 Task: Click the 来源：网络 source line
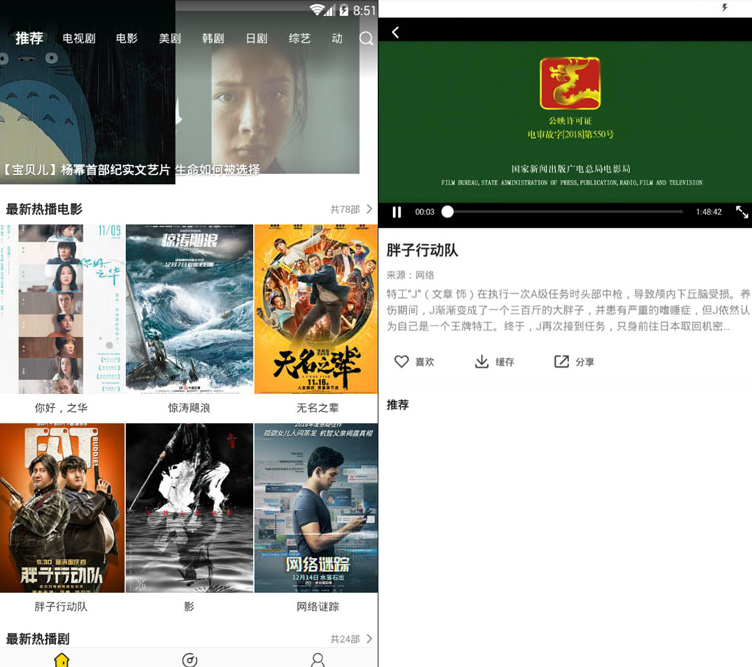pos(411,275)
